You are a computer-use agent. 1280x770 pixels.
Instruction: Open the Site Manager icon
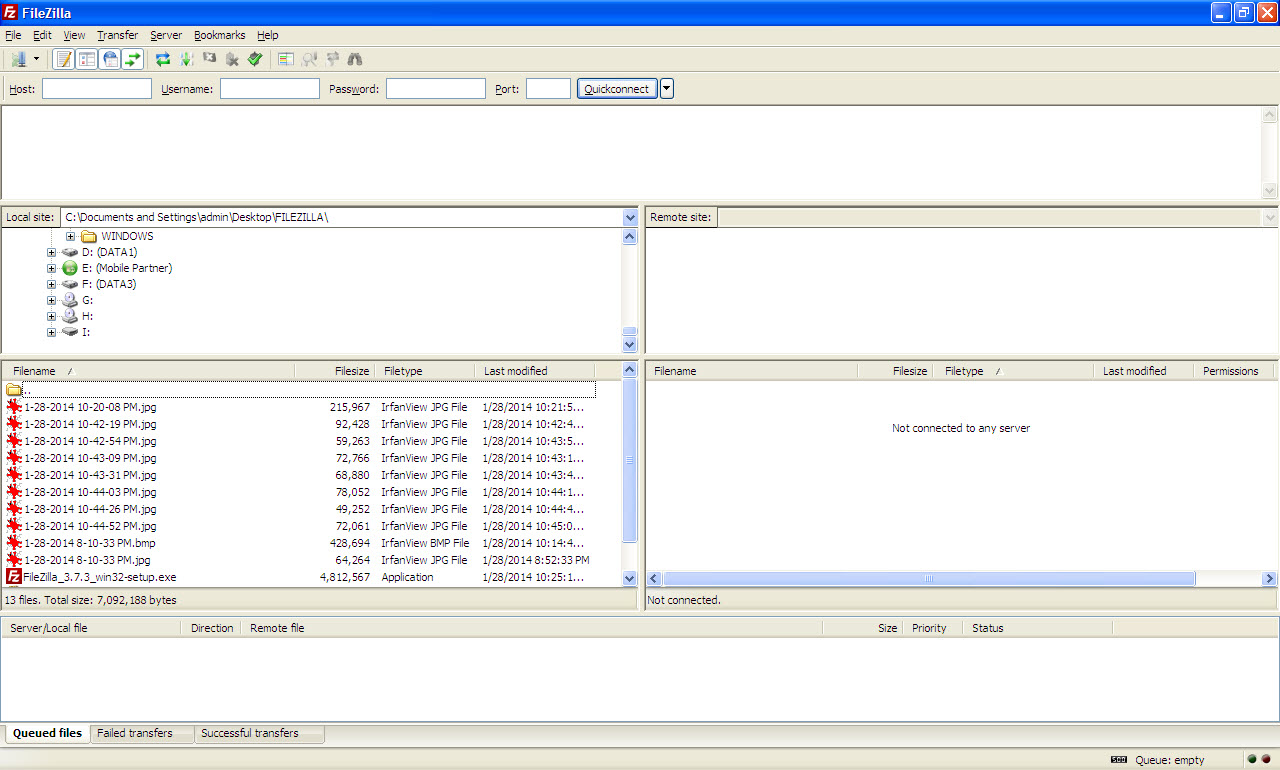point(17,60)
